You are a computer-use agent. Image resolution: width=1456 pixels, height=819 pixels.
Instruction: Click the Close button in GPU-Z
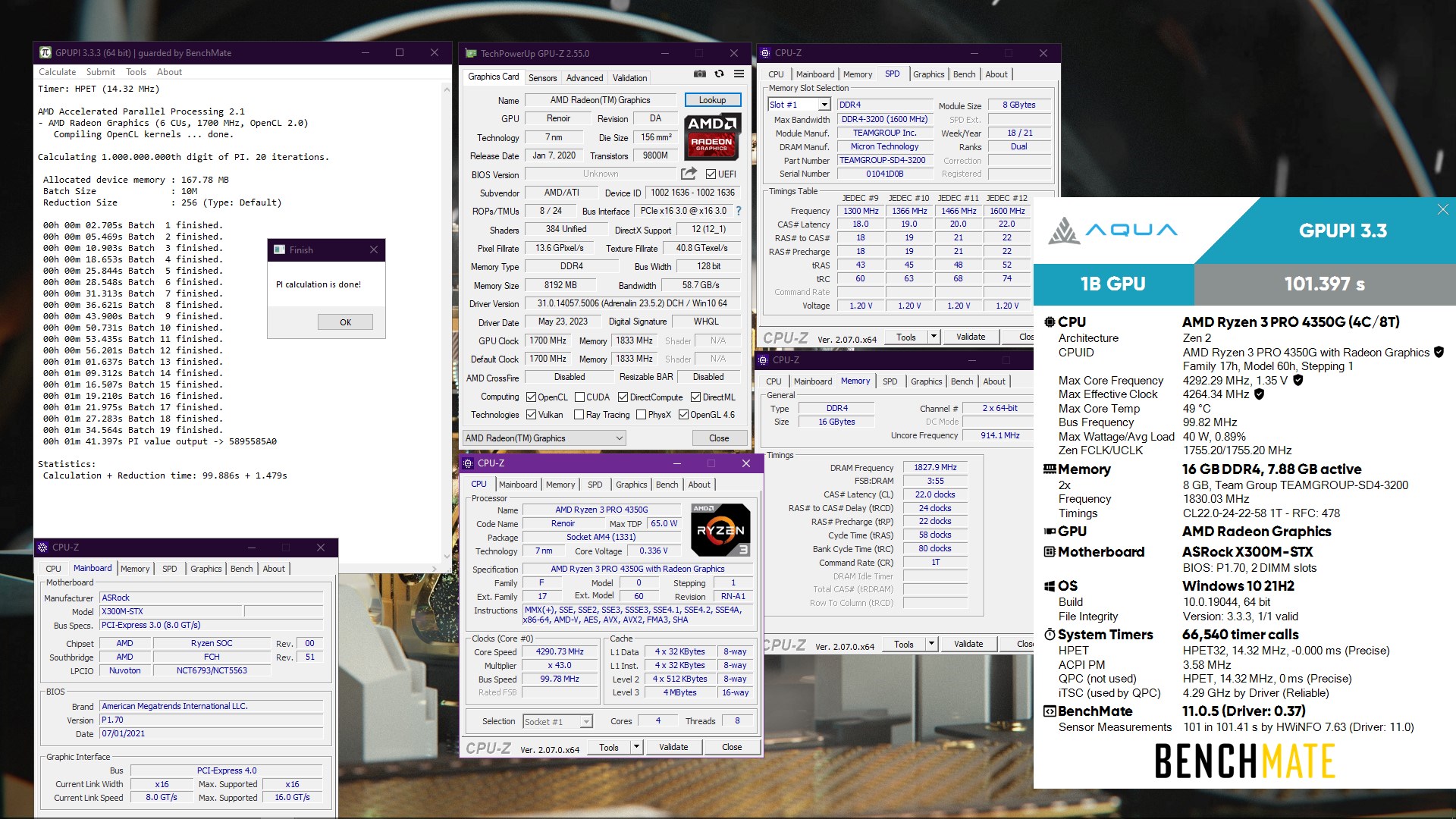point(719,438)
